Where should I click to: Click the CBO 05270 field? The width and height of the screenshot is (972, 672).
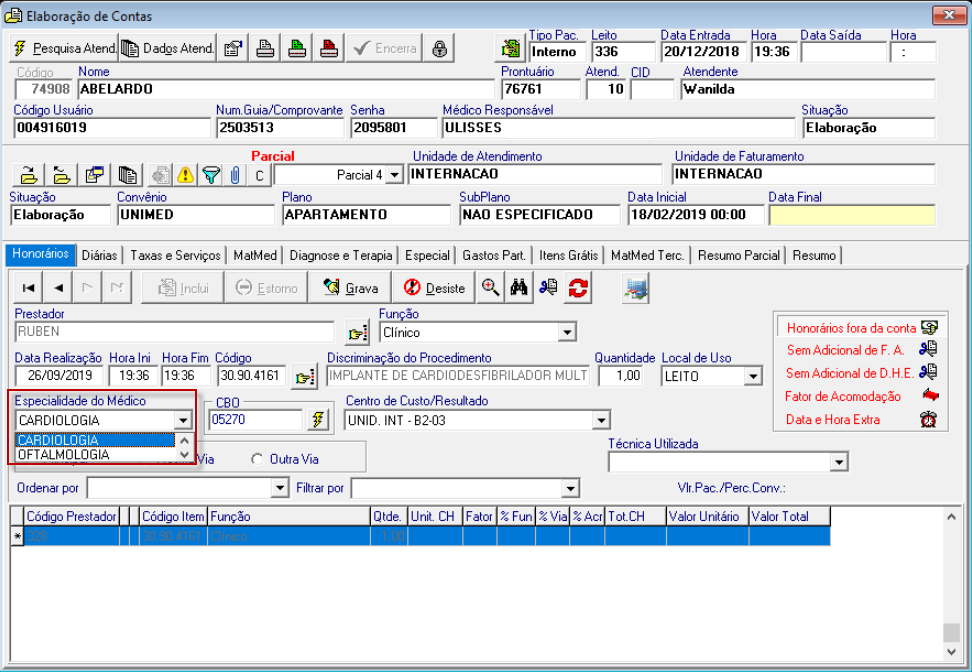click(257, 420)
